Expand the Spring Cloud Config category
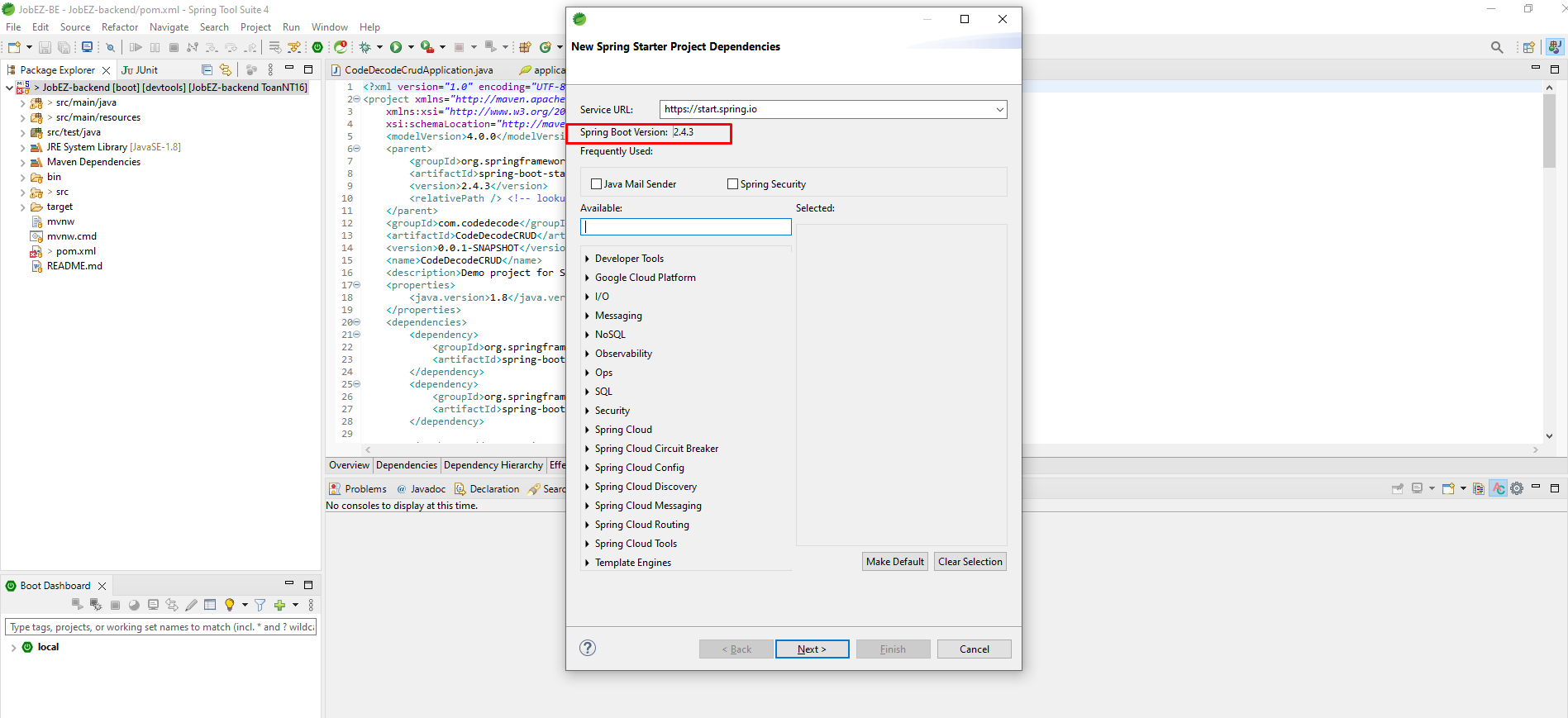Image resolution: width=1568 pixels, height=718 pixels. click(587, 468)
